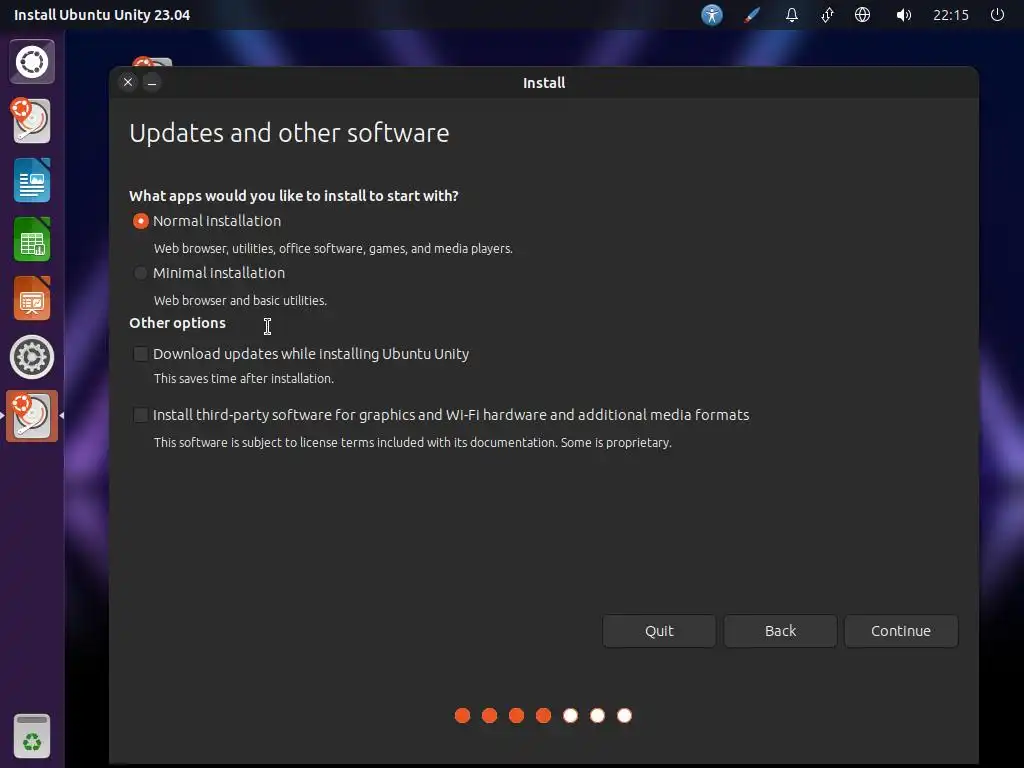Image resolution: width=1024 pixels, height=768 pixels.
Task: Open the notifications bell indicator
Action: point(792,14)
